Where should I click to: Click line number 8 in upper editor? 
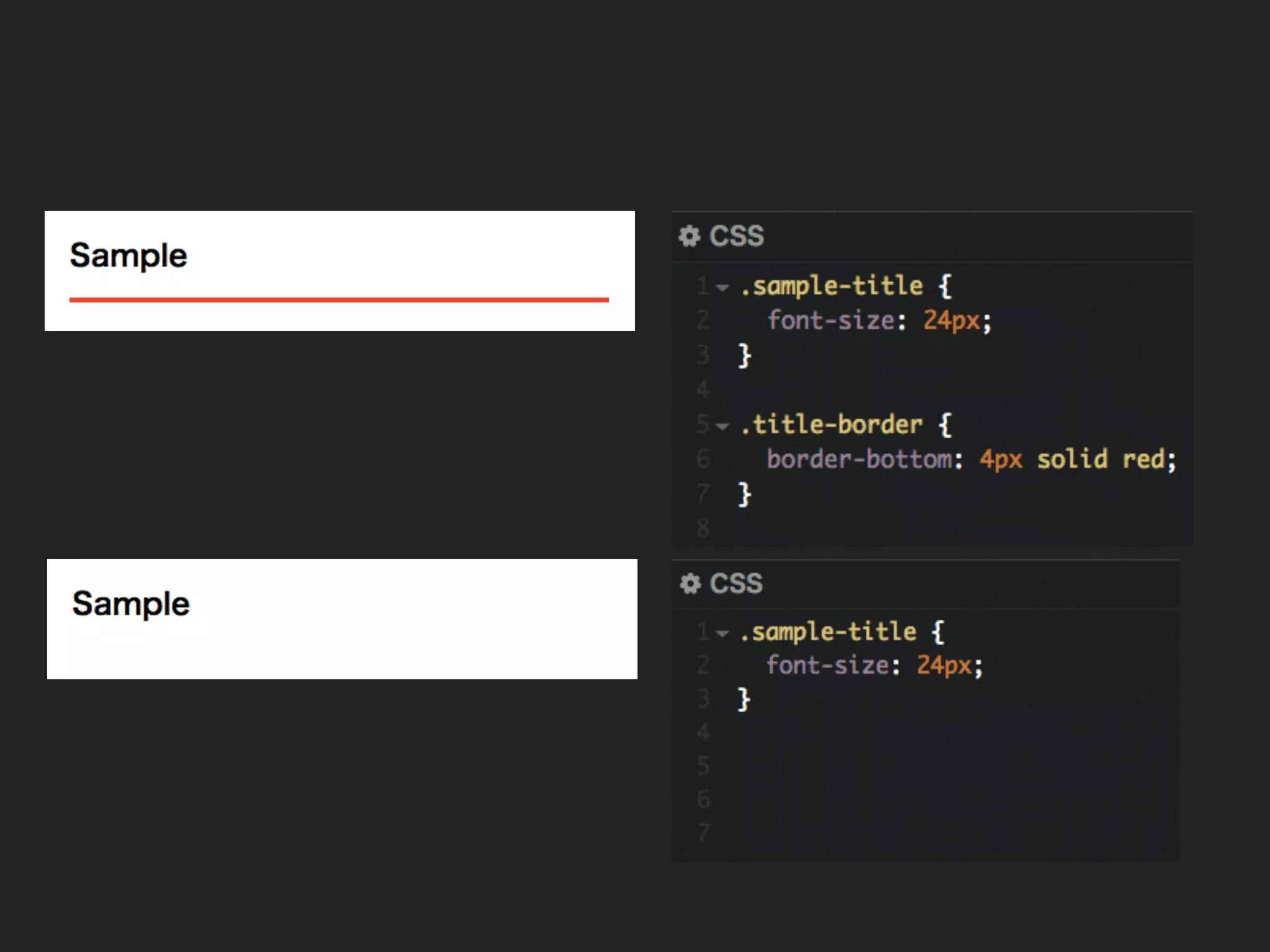703,529
